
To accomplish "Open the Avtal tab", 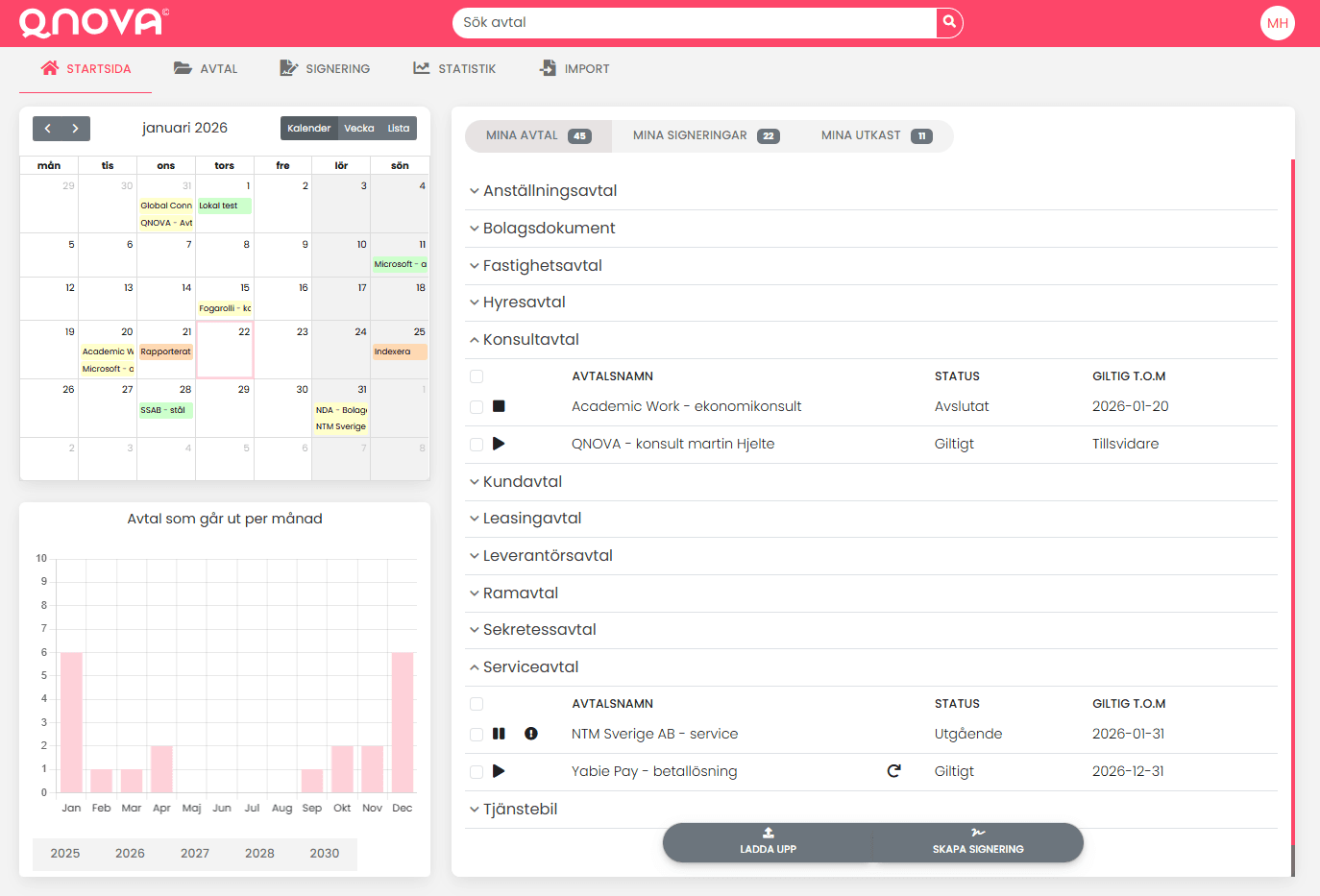I will 206,69.
